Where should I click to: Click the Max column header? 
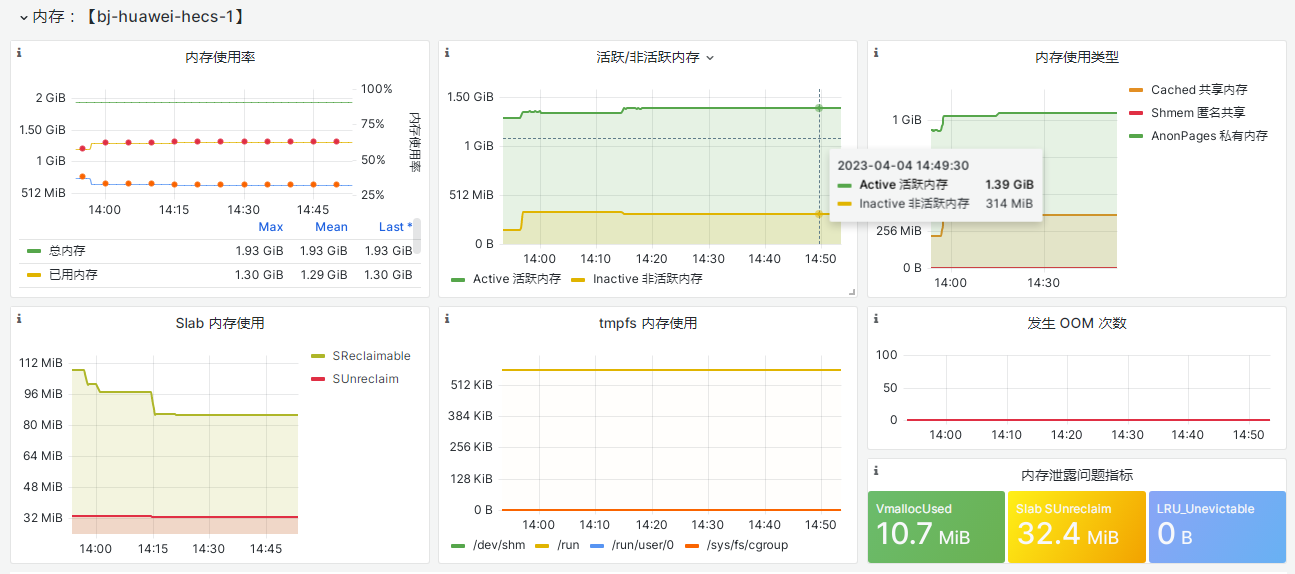[270, 227]
